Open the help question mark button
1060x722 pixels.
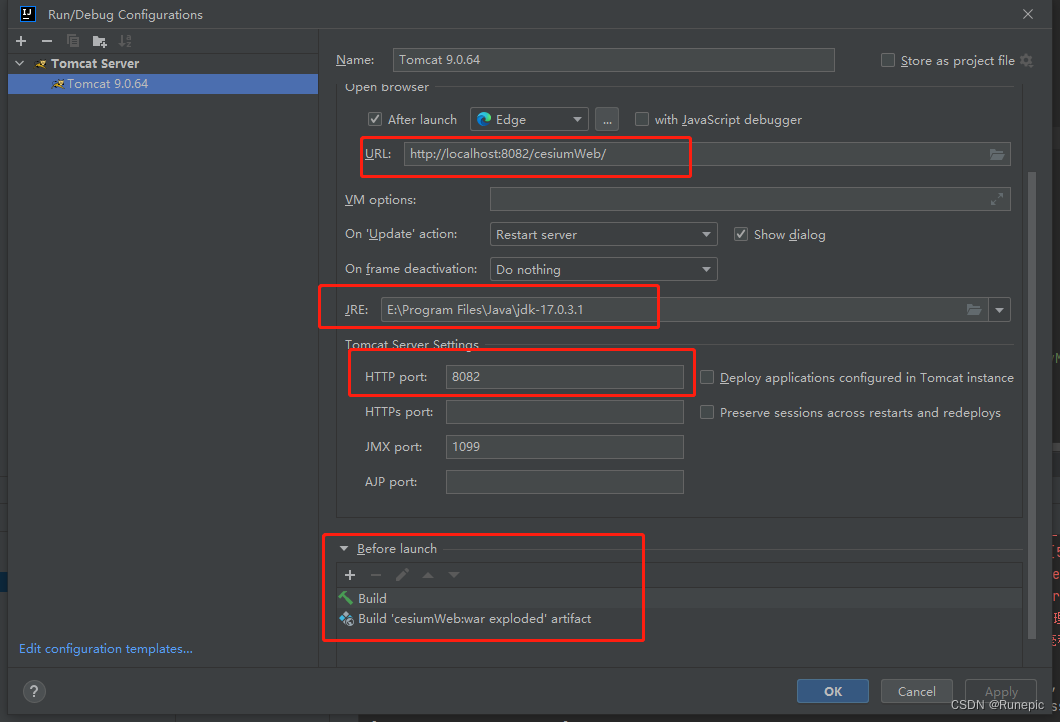pyautogui.click(x=34, y=691)
